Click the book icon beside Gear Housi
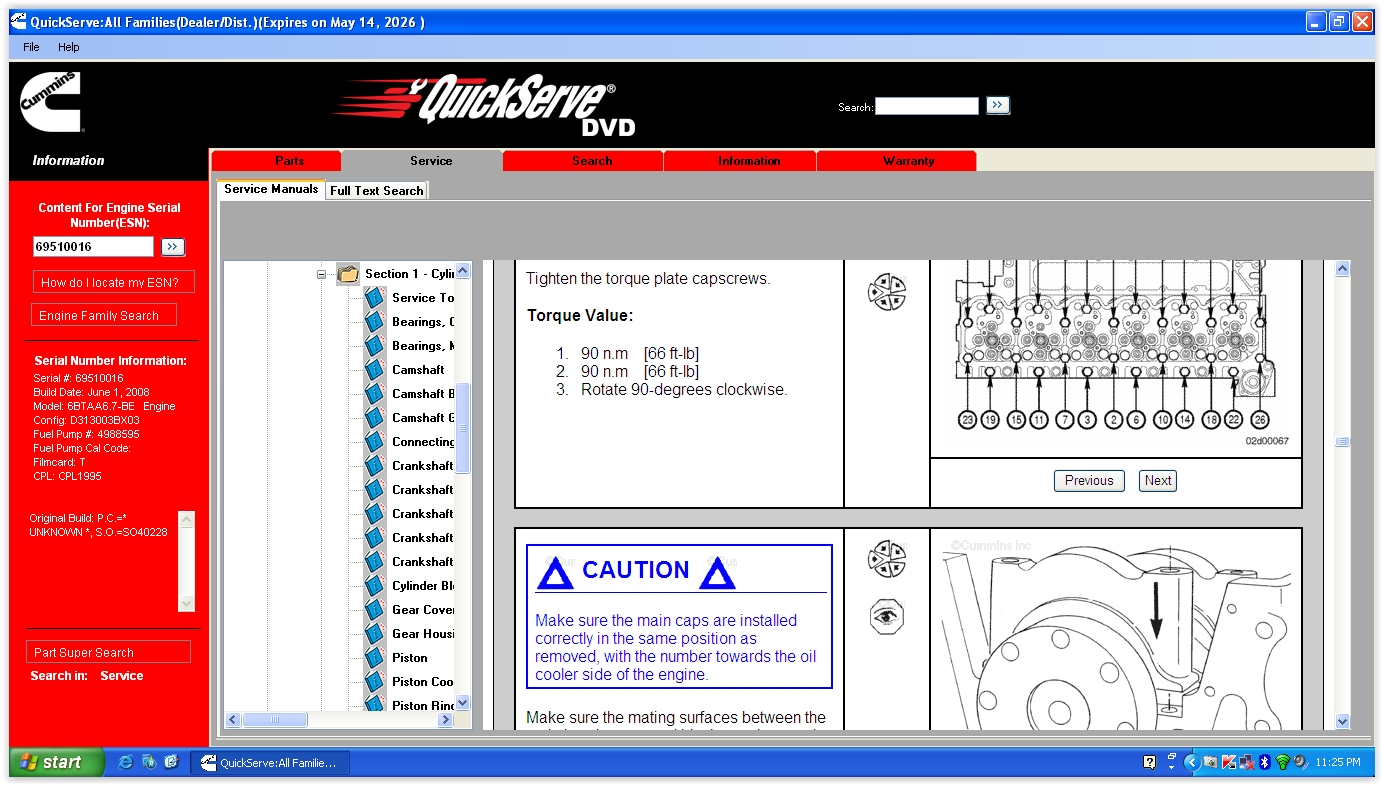This screenshot has width=1383, height=785. tap(375, 634)
